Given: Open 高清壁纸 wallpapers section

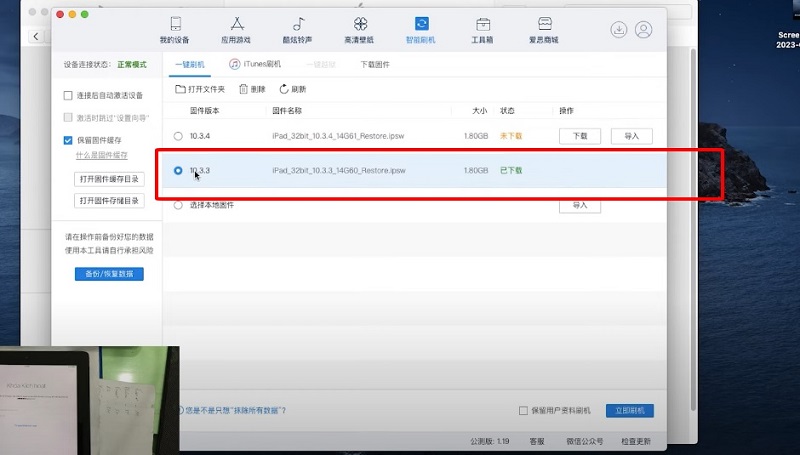Looking at the screenshot, I should [359, 30].
